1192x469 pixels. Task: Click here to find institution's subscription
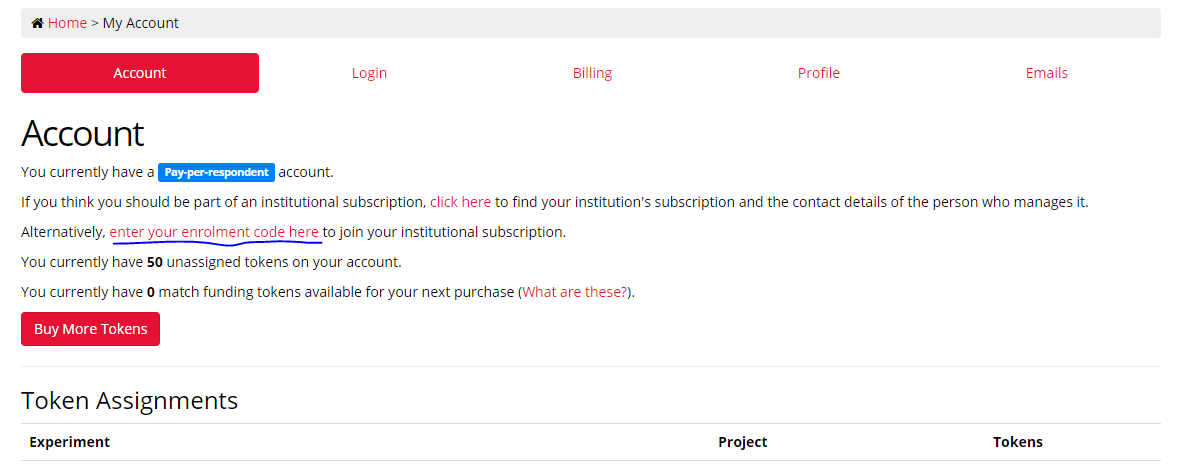click(460, 202)
